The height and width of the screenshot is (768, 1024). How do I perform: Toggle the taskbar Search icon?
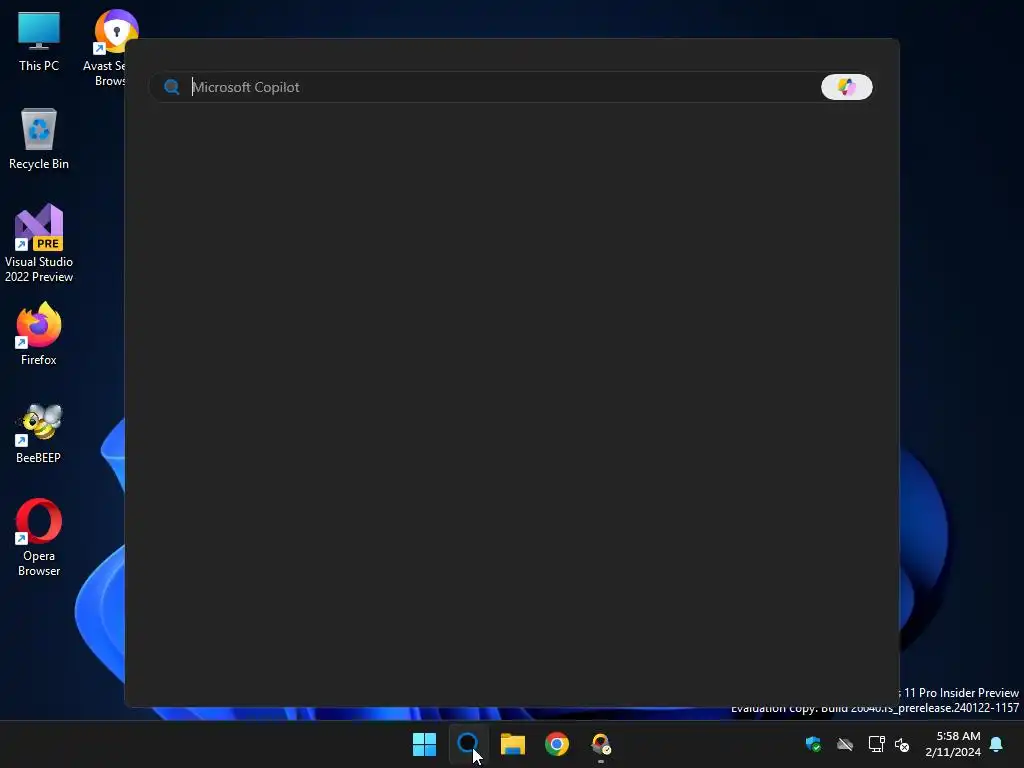pyautogui.click(x=468, y=744)
